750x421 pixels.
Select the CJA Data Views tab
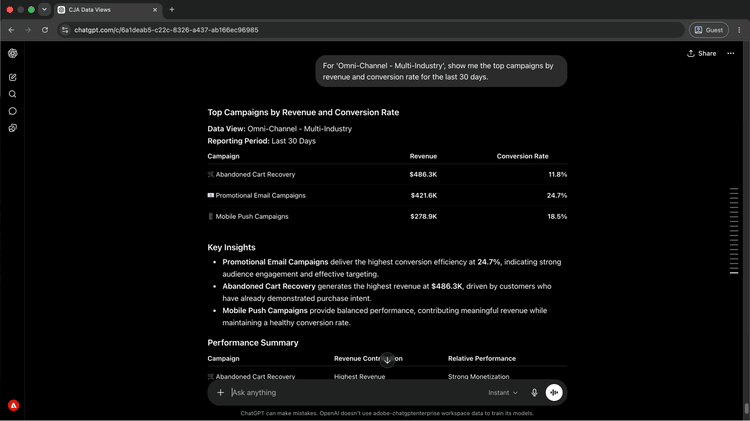(106, 10)
